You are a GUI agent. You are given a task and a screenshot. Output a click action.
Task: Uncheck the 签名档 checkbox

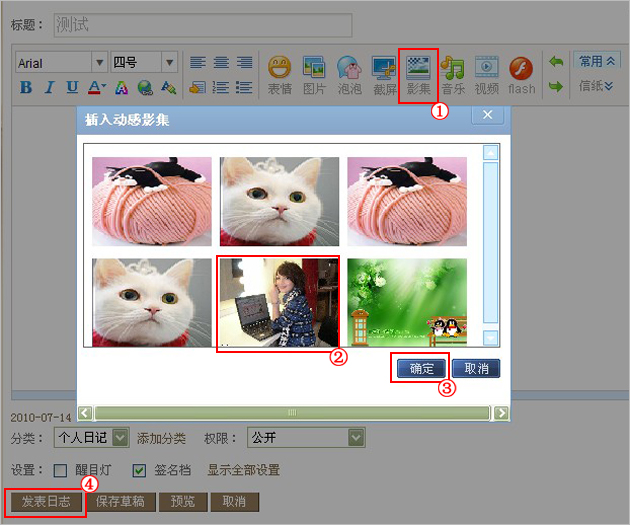pyautogui.click(x=139, y=470)
